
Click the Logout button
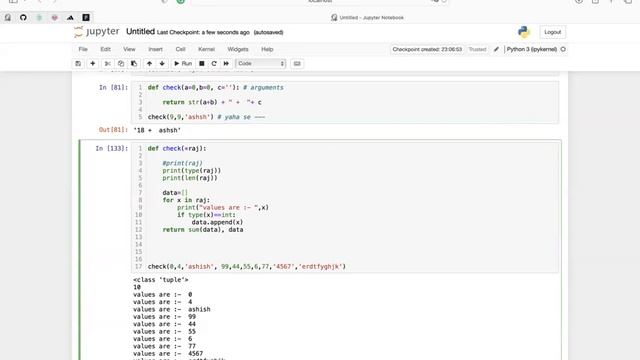pyautogui.click(x=552, y=32)
